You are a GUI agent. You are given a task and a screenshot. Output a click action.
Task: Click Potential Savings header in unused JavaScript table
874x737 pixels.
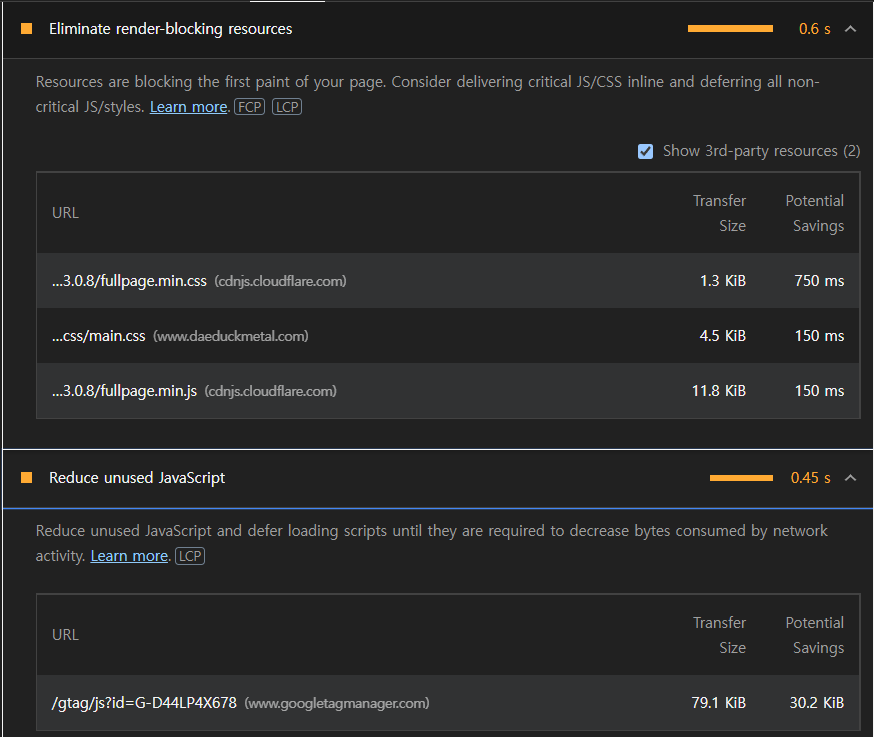pyautogui.click(x=814, y=635)
